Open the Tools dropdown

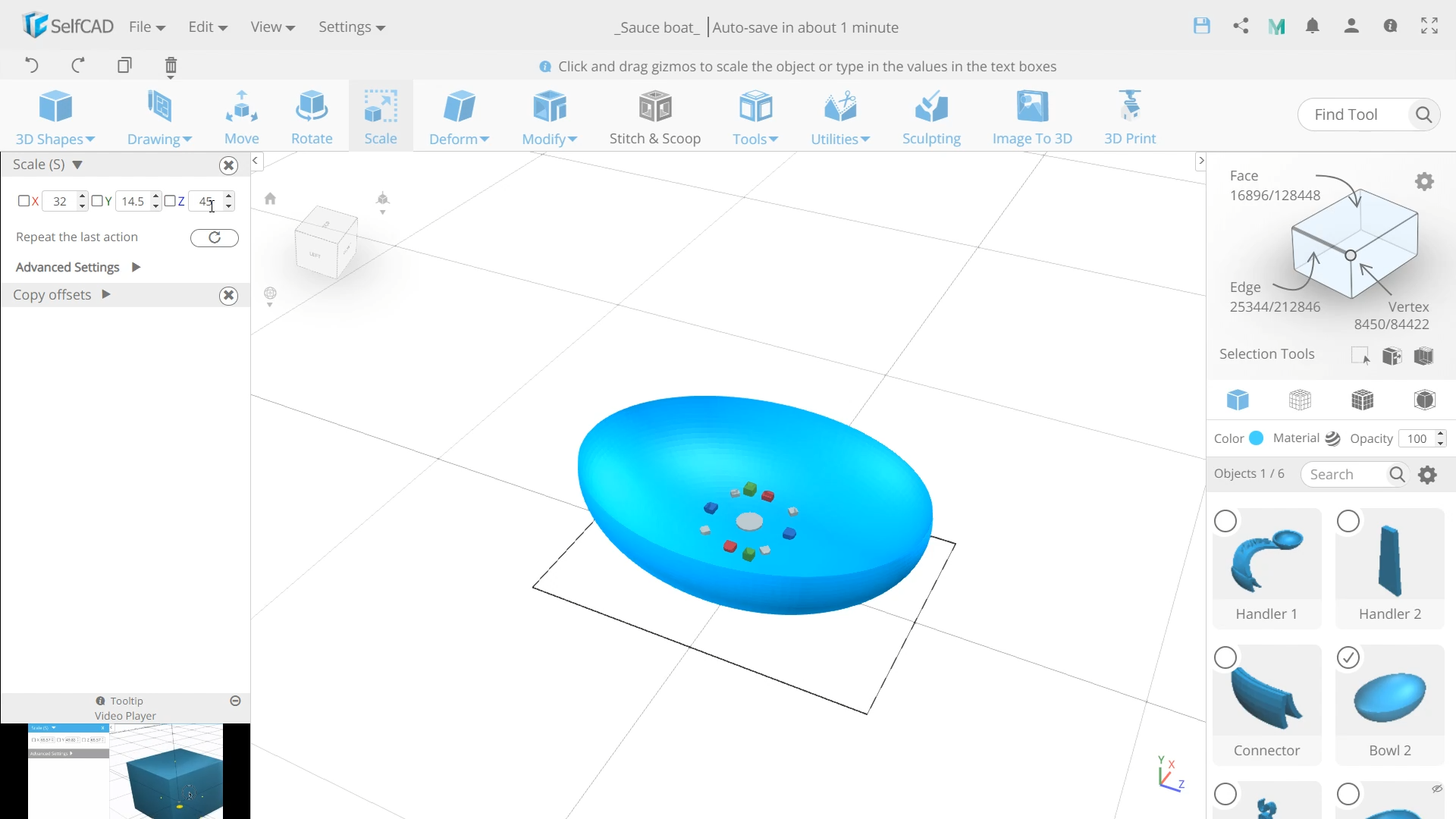tap(755, 117)
